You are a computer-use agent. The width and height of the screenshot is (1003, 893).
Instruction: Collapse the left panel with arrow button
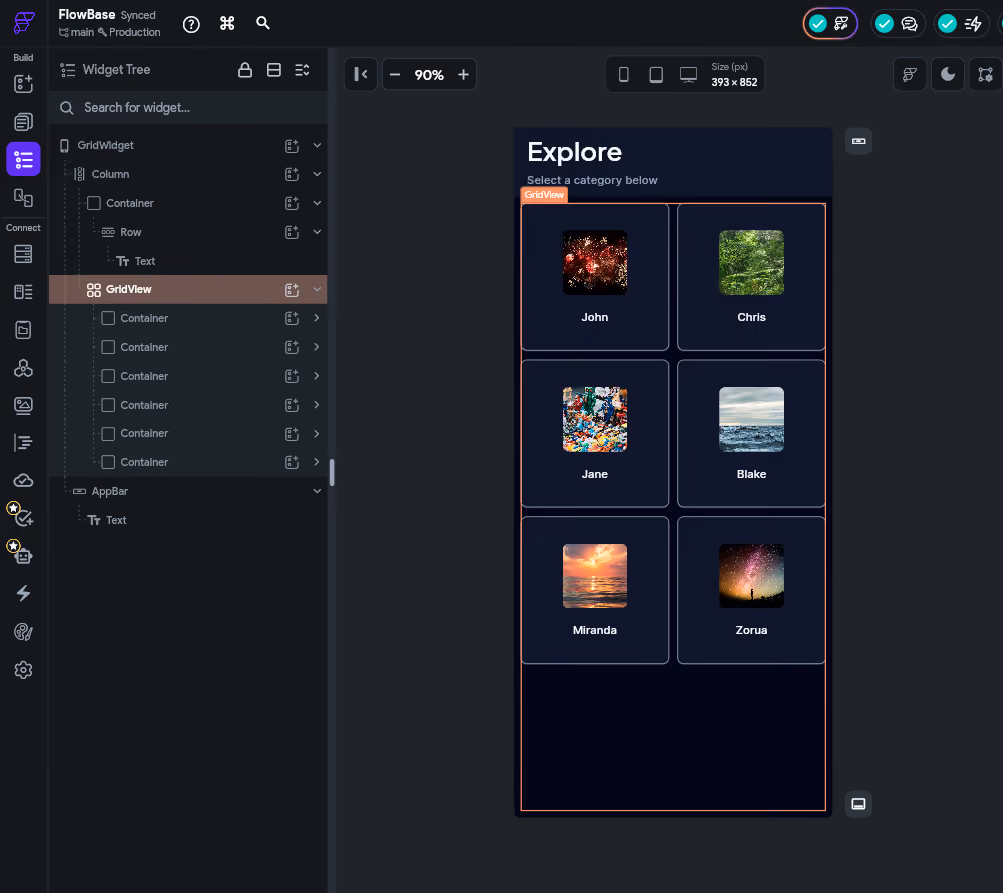pos(361,75)
